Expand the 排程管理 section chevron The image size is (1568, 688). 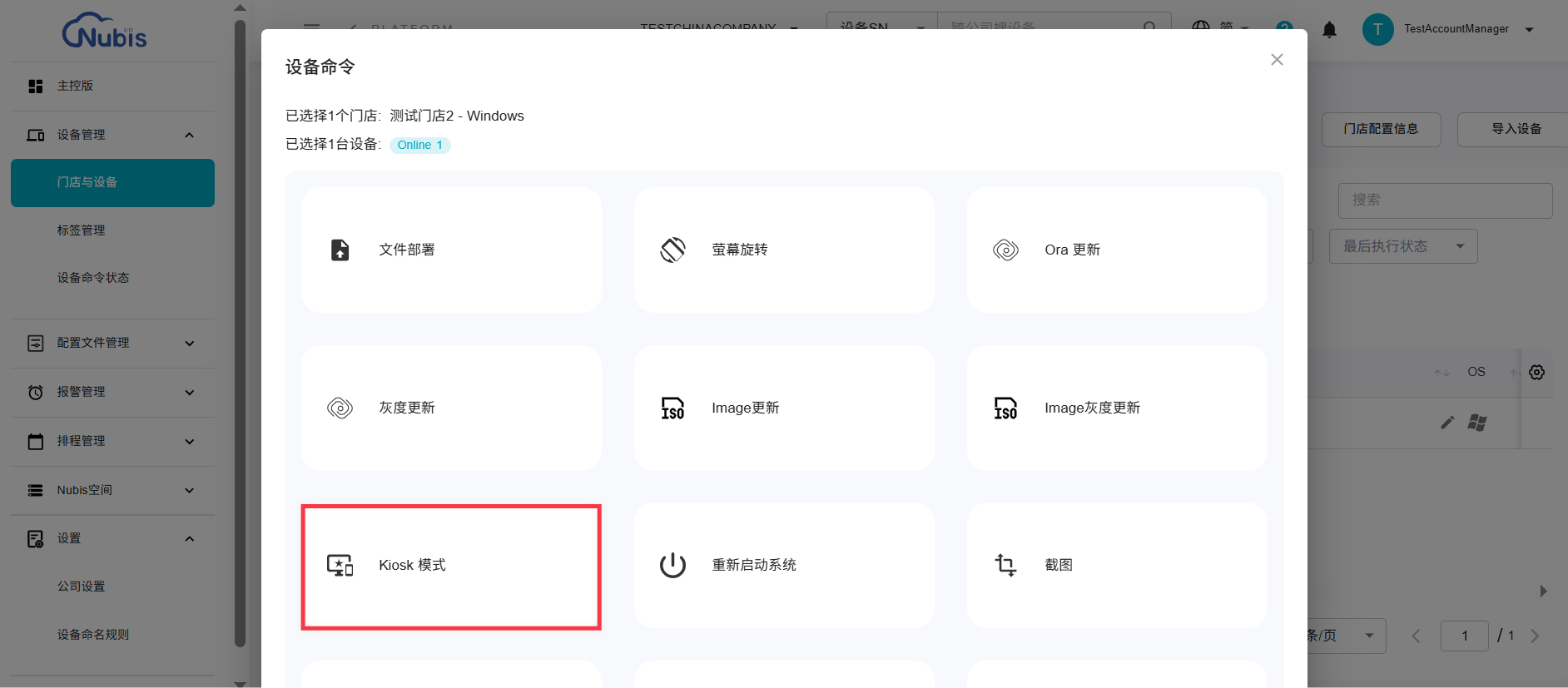pos(189,441)
